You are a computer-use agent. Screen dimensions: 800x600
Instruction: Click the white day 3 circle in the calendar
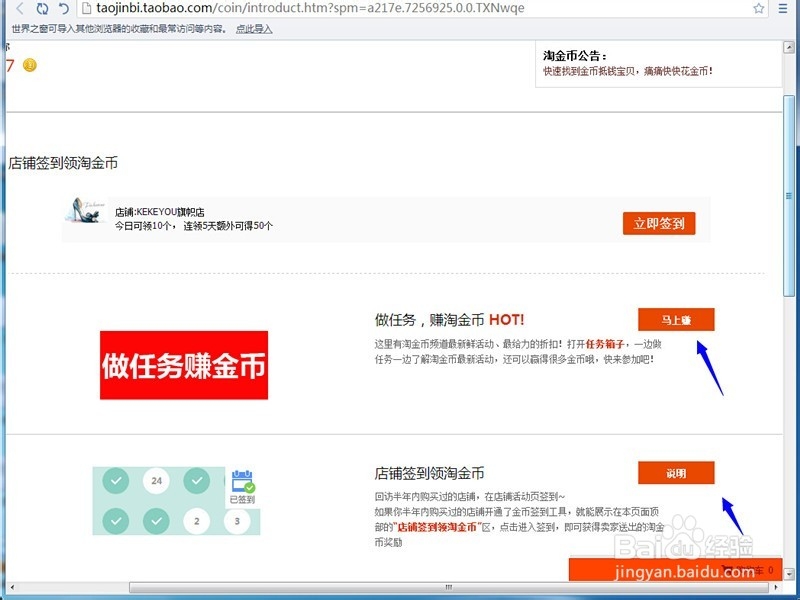(236, 521)
